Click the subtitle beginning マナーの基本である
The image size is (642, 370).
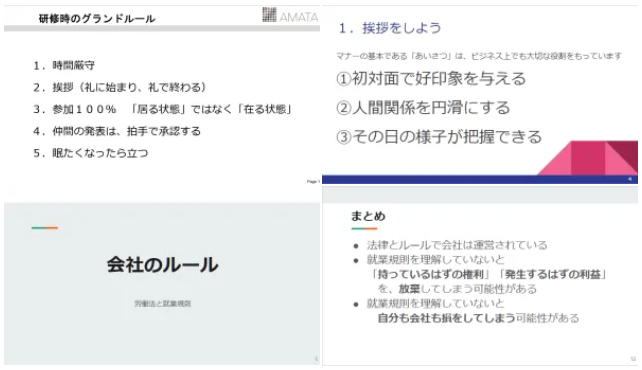click(x=479, y=56)
